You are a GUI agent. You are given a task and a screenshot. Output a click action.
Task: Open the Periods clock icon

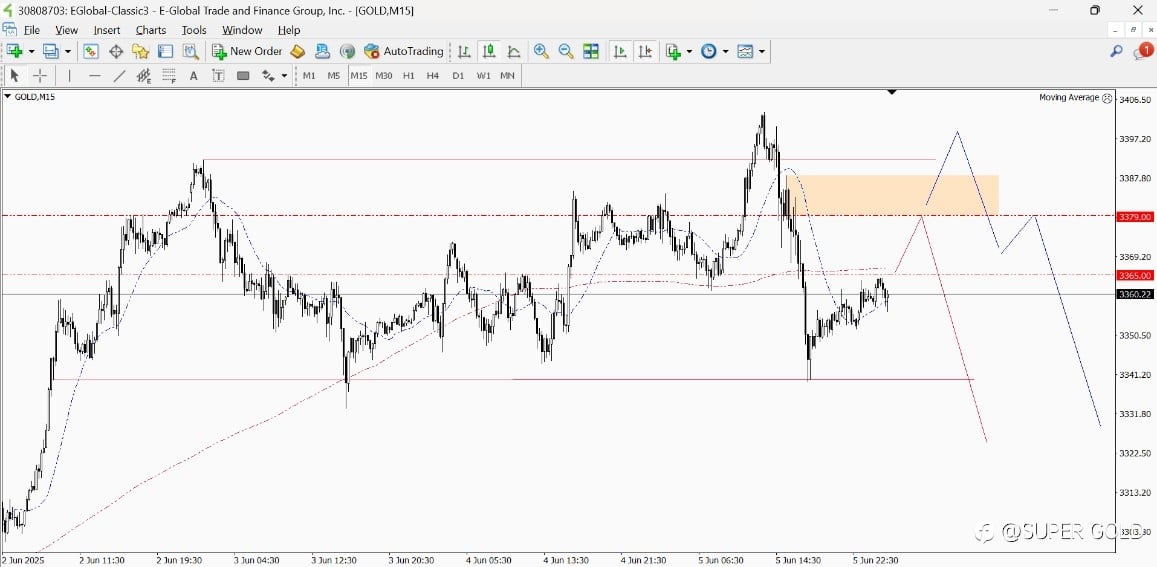pos(708,51)
